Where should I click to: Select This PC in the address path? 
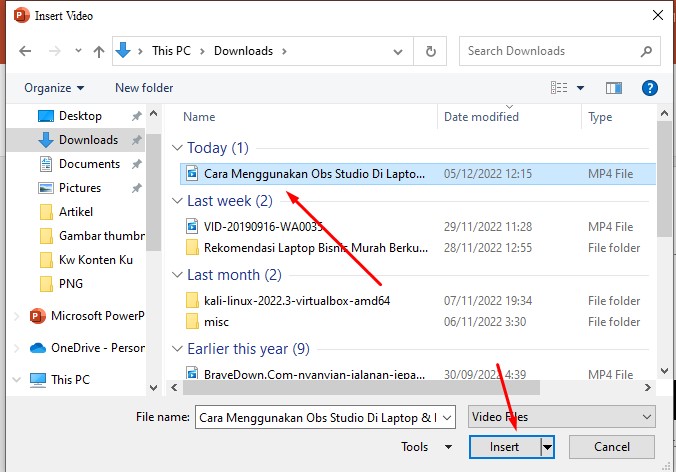point(171,51)
